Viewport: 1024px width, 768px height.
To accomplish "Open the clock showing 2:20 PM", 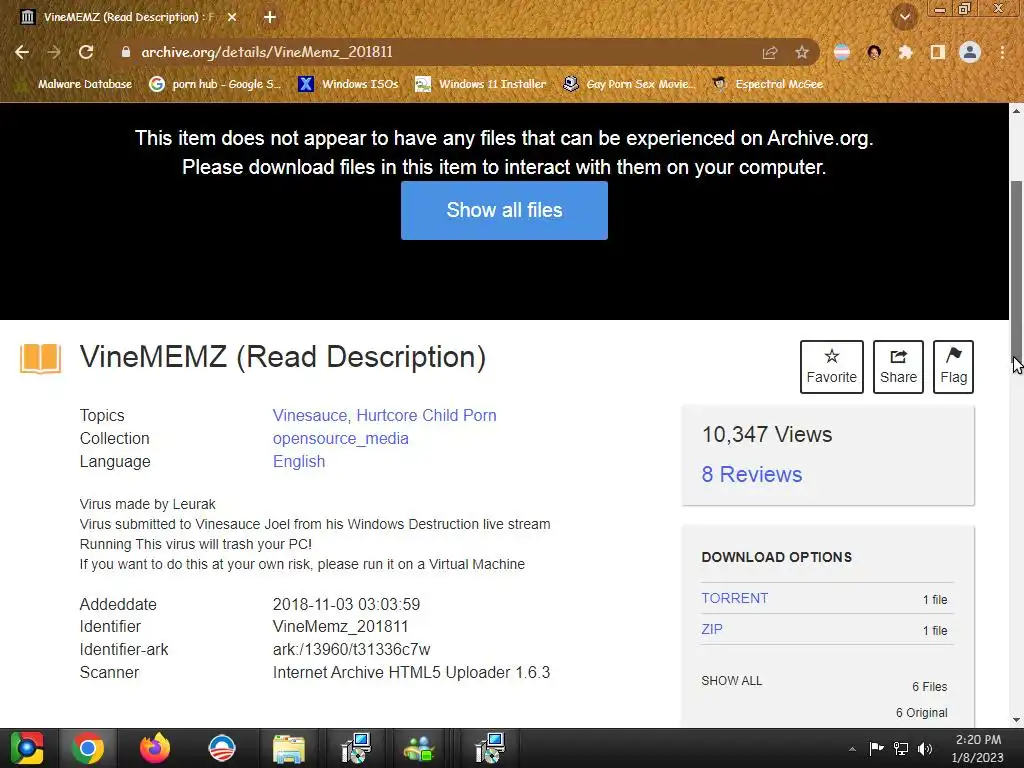I will click(x=978, y=748).
